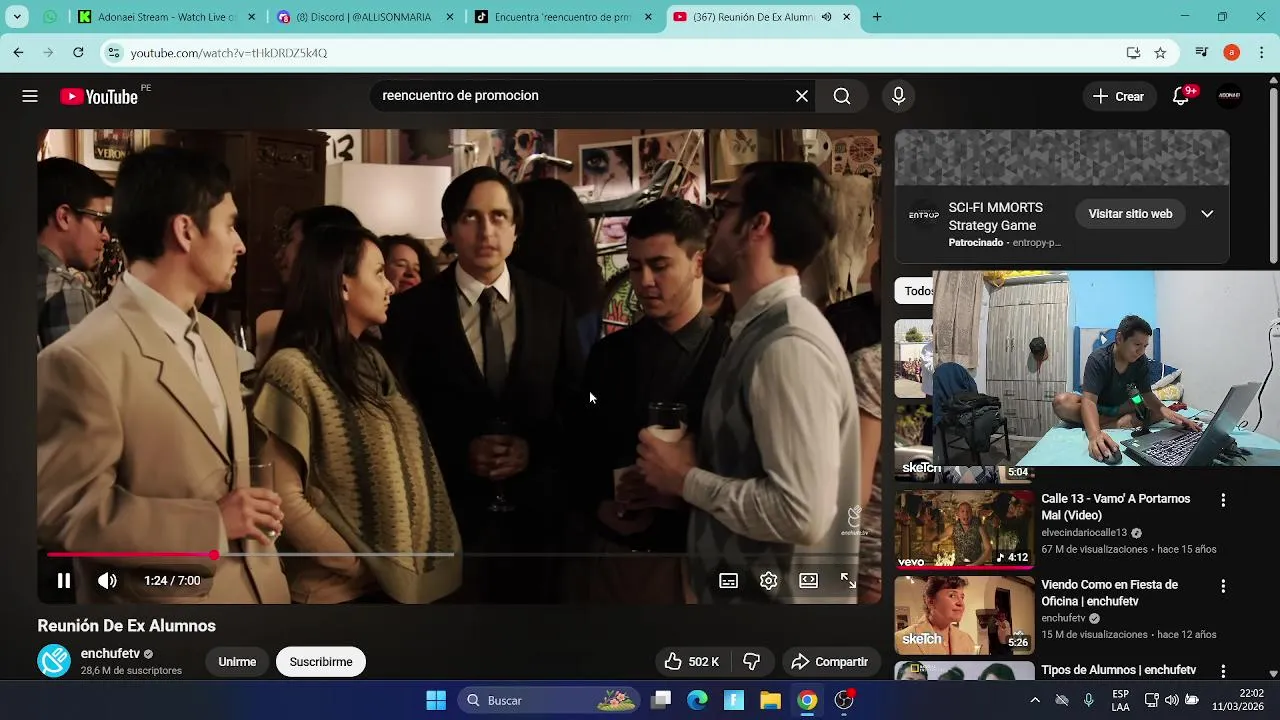
Task: Like the video with 502 K
Action: tap(692, 662)
